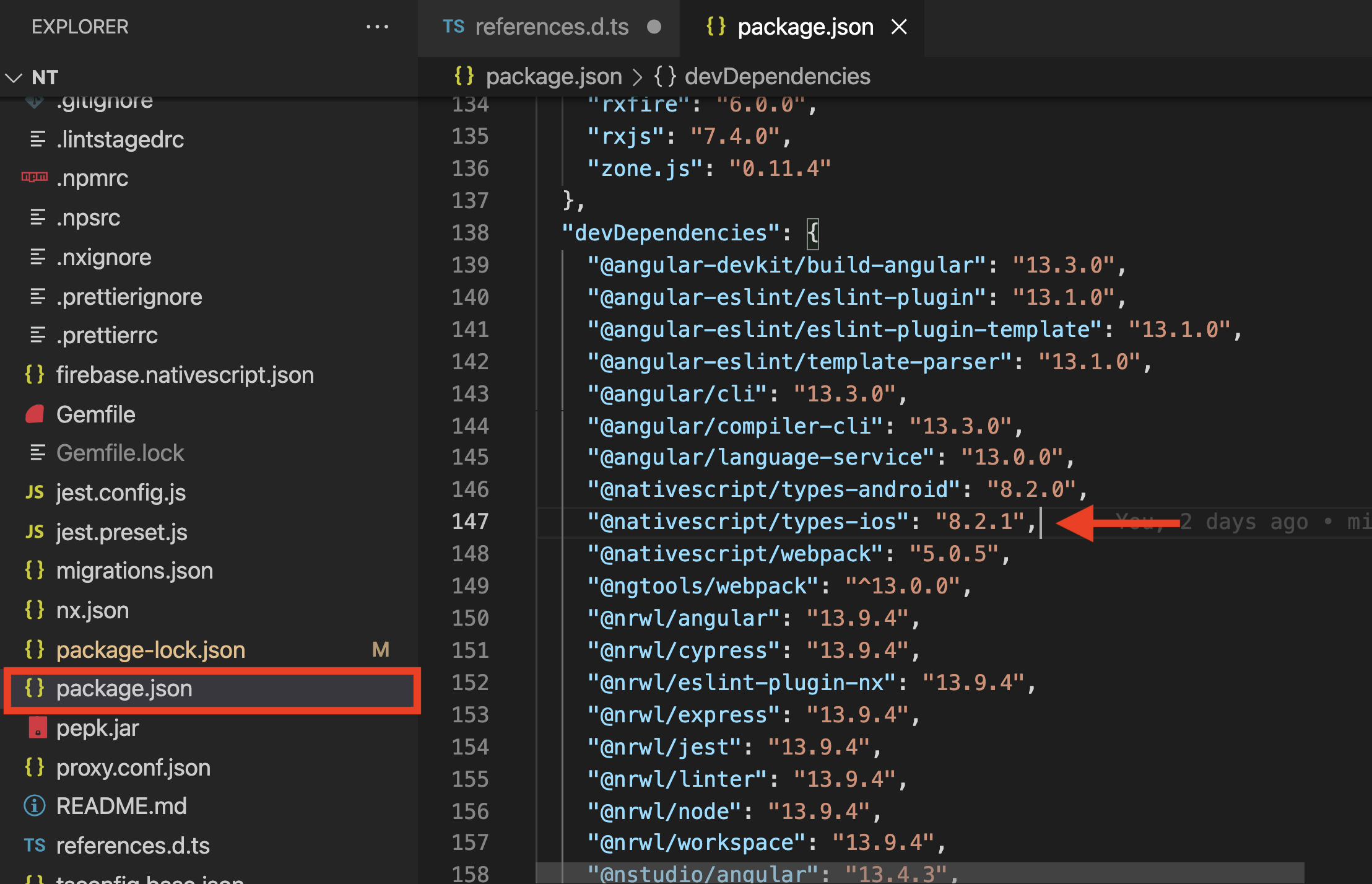Select package.json in the file tree
The height and width of the screenshot is (884, 1372).
pos(212,689)
